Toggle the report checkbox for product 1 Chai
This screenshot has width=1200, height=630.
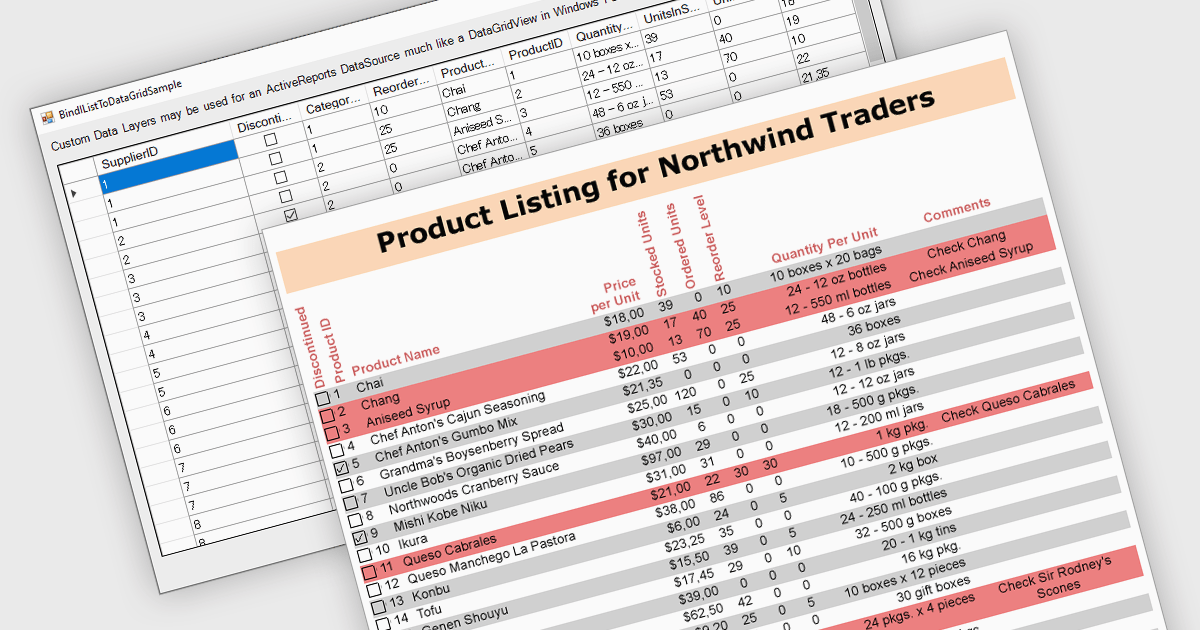coord(323,400)
